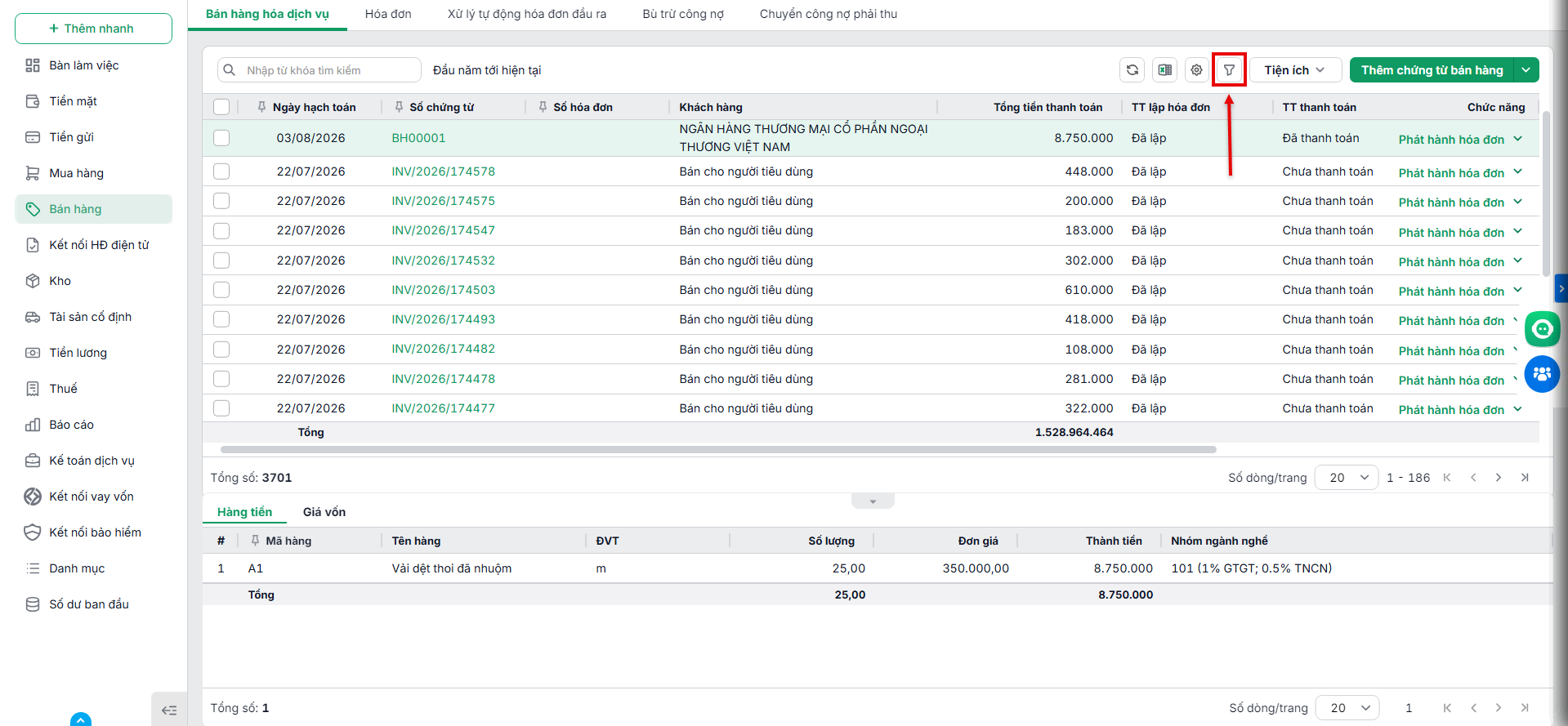Viewport: 1568px width, 726px height.
Task: Check row INV/2026/174477 checkbox
Action: click(x=221, y=408)
